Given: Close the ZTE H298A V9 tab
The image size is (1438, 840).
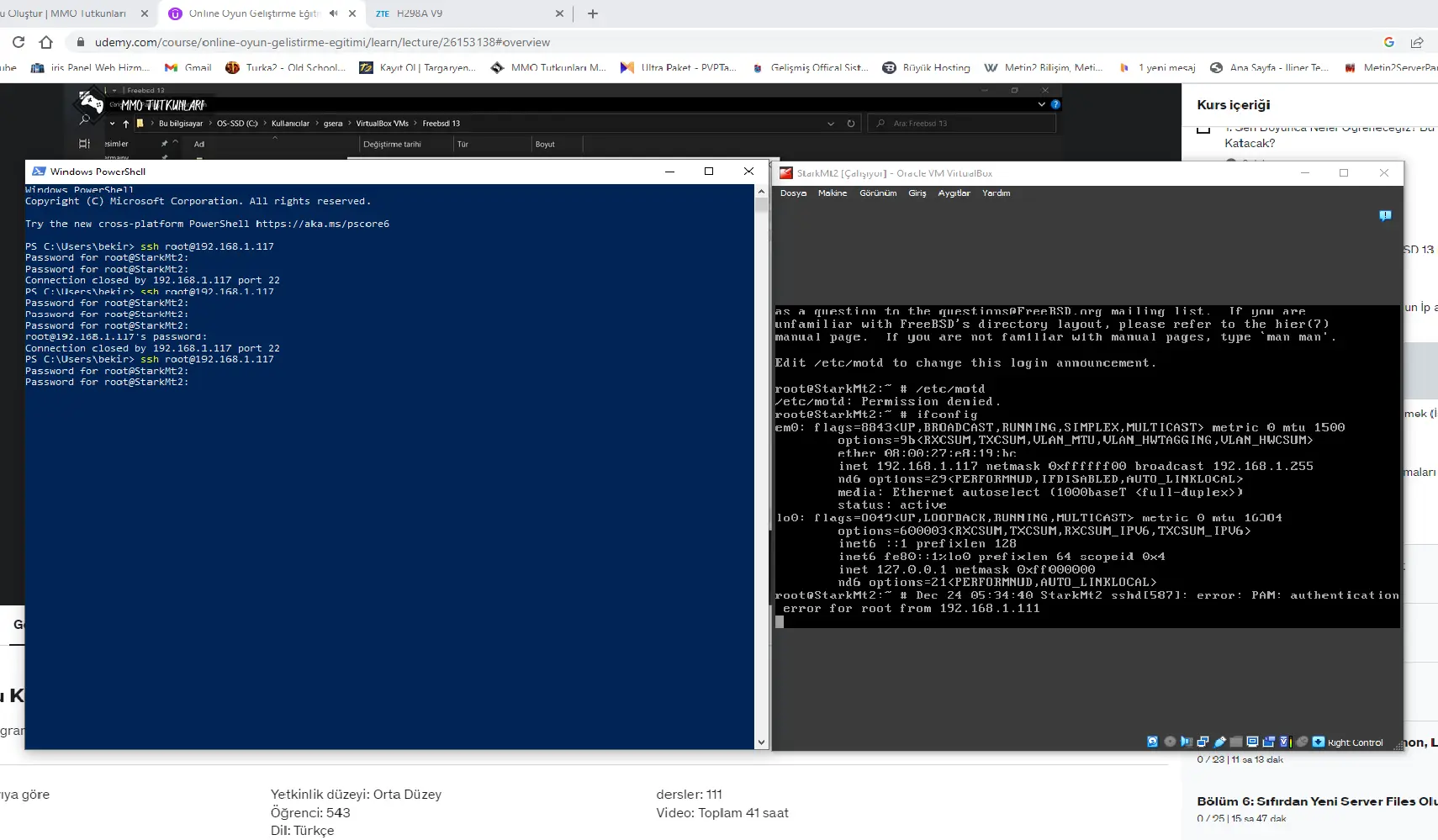Looking at the screenshot, I should pyautogui.click(x=560, y=13).
